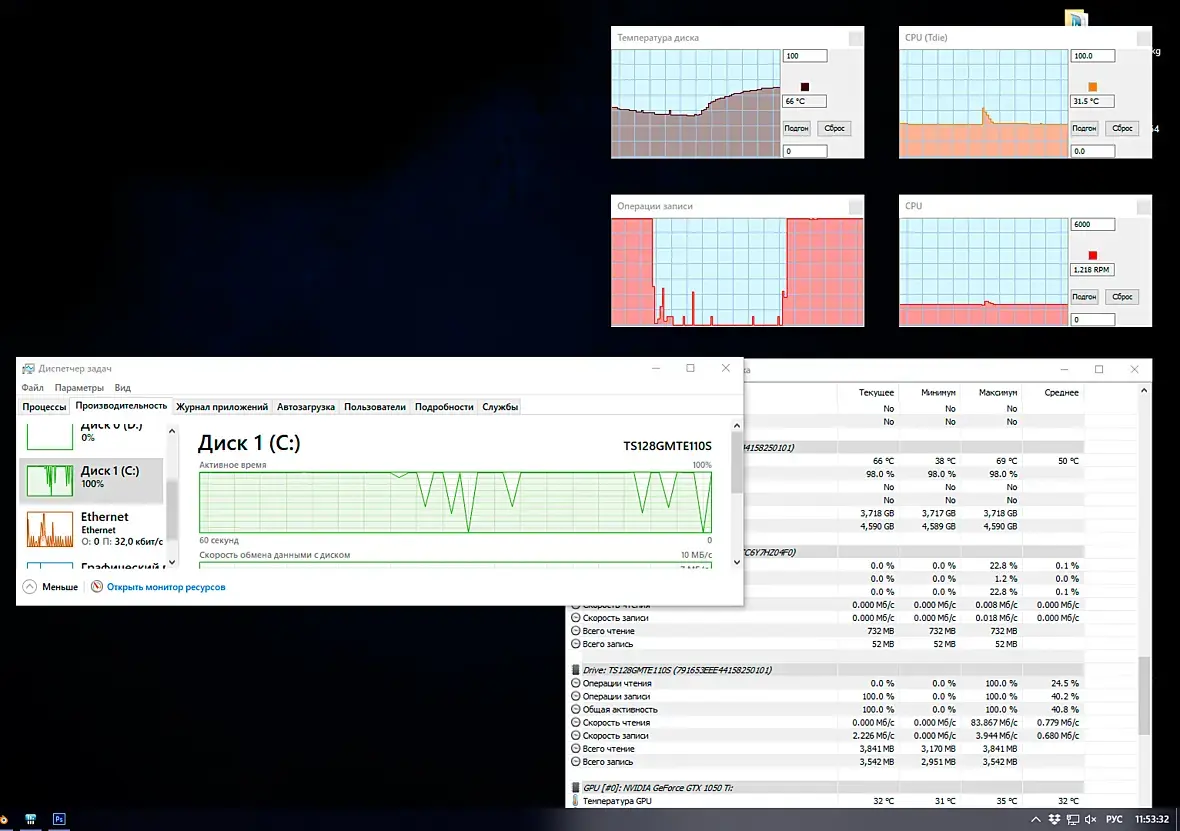Click GPU chip icon beside NVIDIA GeForce header

576,787
